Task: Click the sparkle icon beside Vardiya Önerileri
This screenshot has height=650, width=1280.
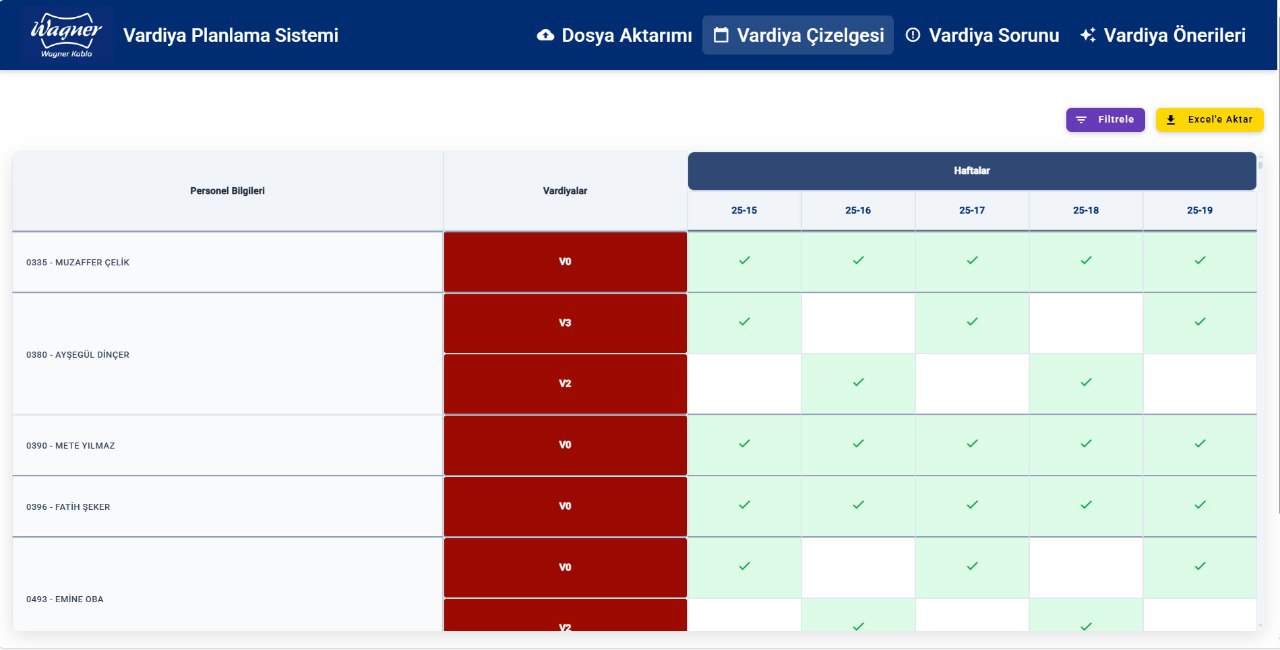Action: click(x=1088, y=35)
